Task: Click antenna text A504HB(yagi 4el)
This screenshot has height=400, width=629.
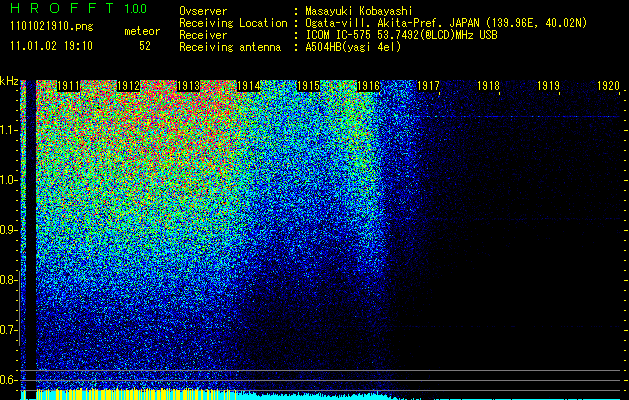Action: (x=353, y=47)
